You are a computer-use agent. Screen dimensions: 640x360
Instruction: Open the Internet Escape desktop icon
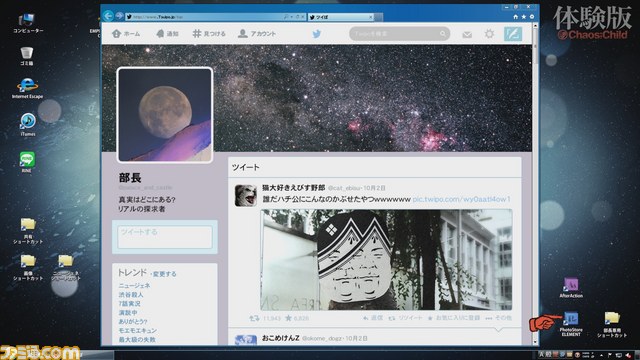27,88
